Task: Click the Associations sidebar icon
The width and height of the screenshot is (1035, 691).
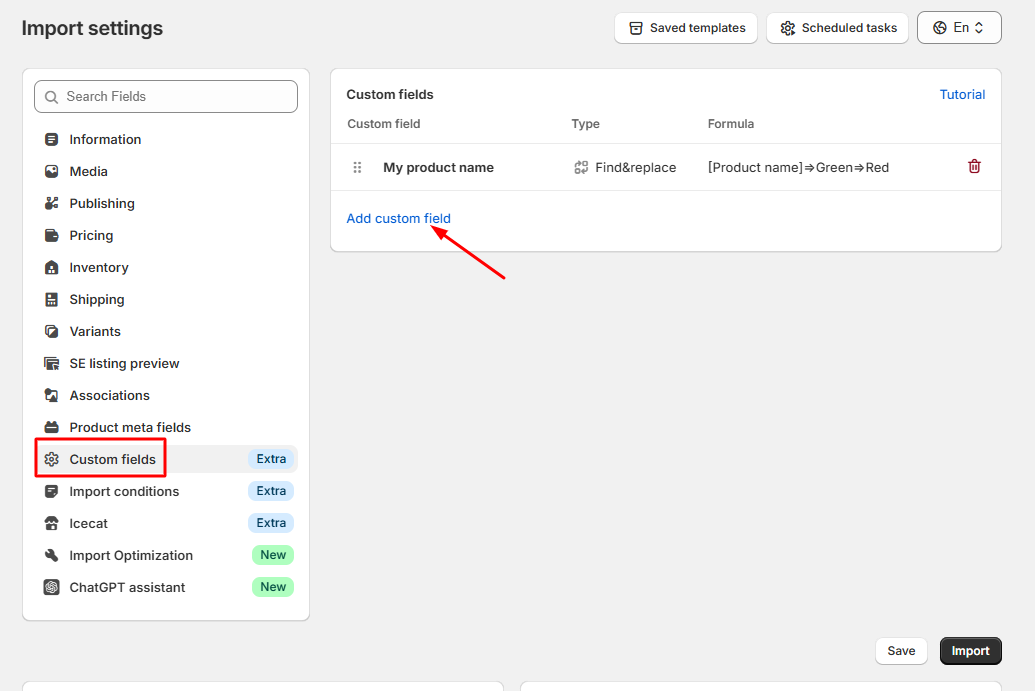Action: (x=51, y=395)
